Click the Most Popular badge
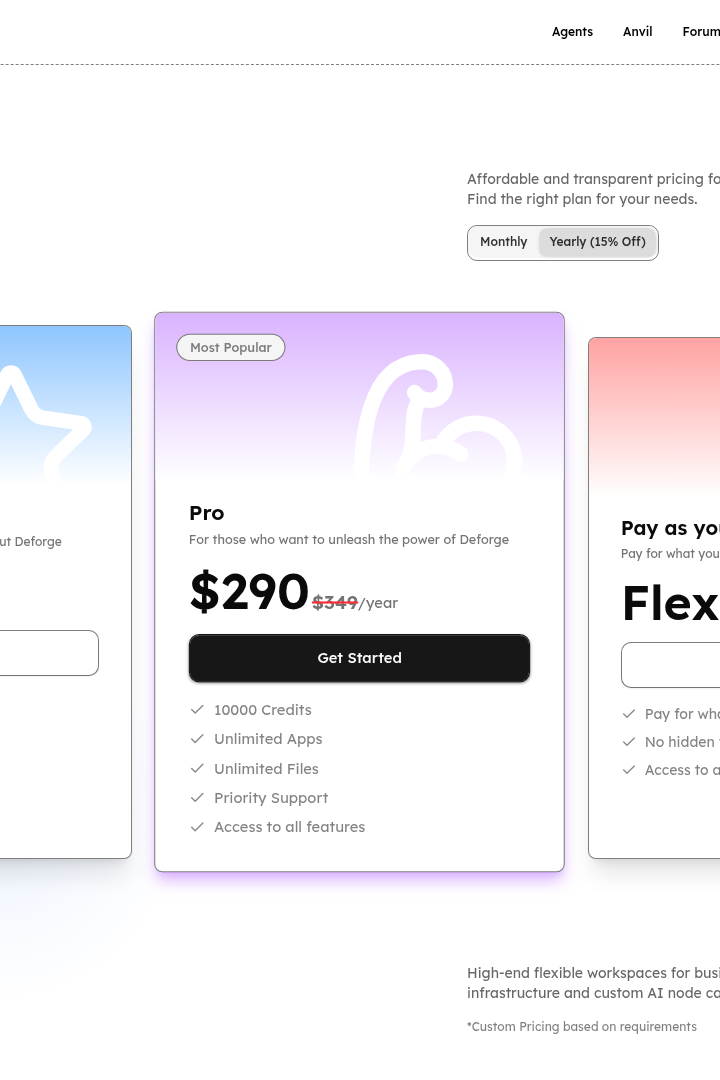This screenshot has height=1080, width=720. tap(231, 347)
